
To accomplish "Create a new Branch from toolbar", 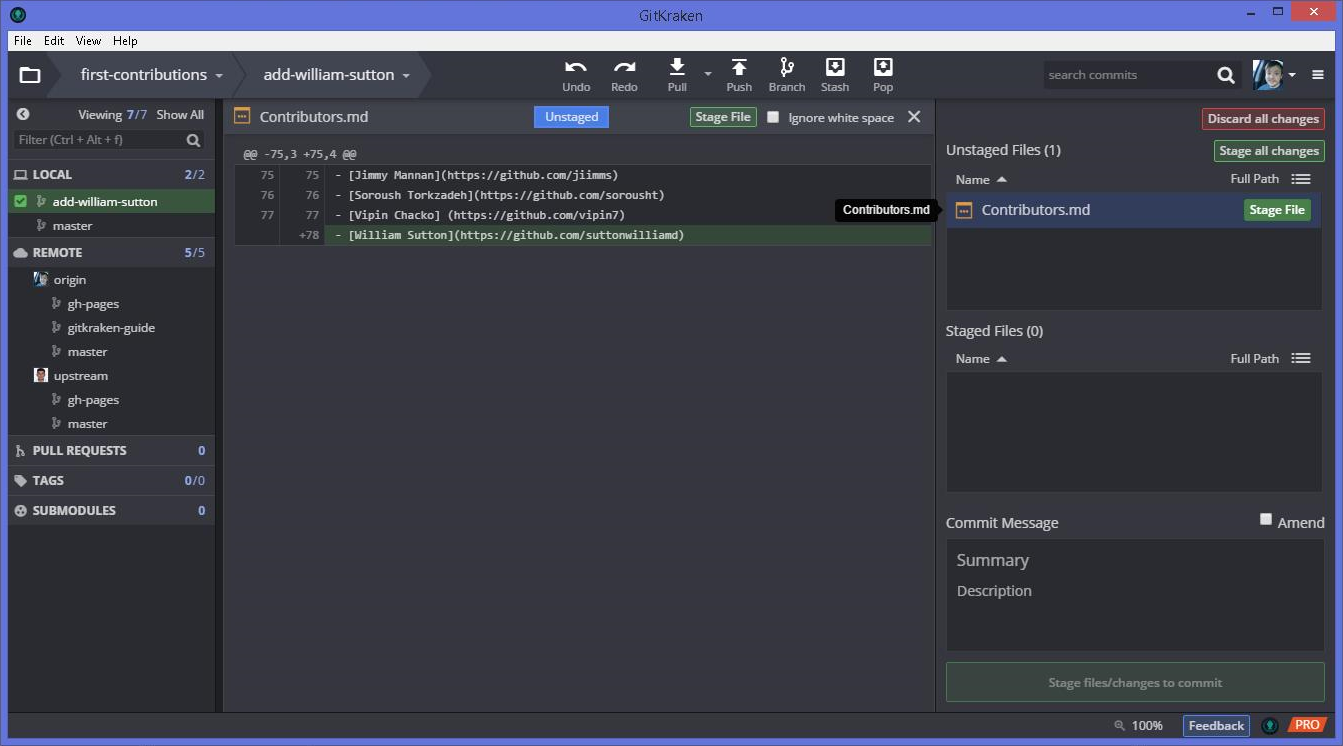I will click(x=787, y=67).
